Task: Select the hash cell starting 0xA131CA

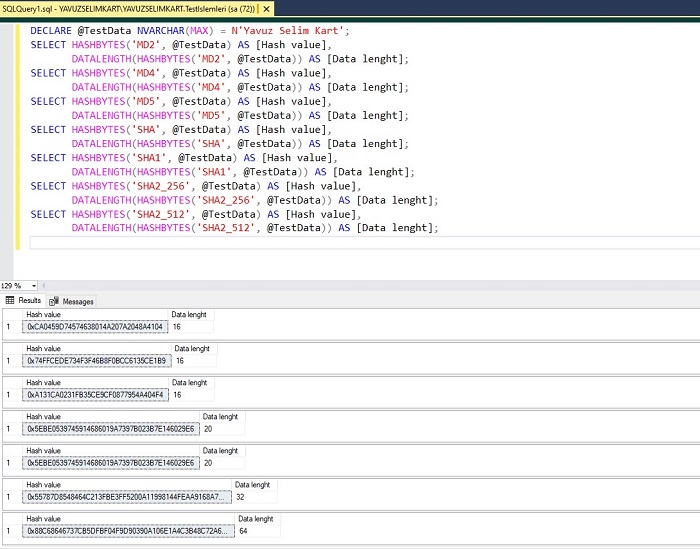Action: [x=96, y=395]
